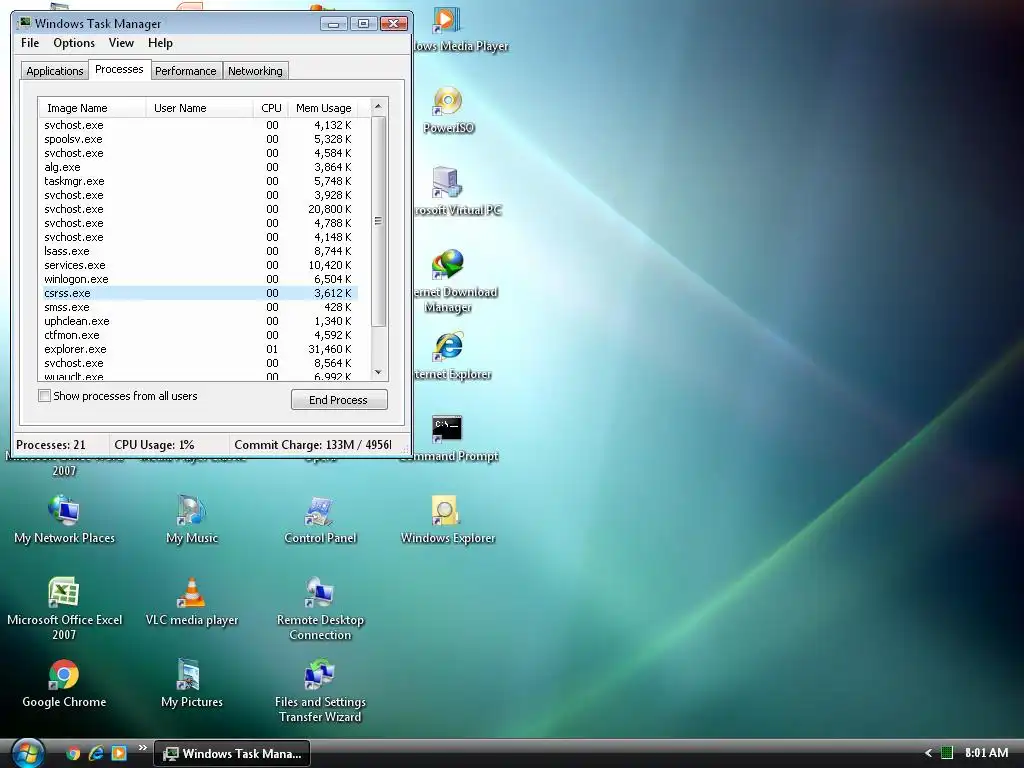
Task: Select the services.exe process row
Action: (200, 265)
